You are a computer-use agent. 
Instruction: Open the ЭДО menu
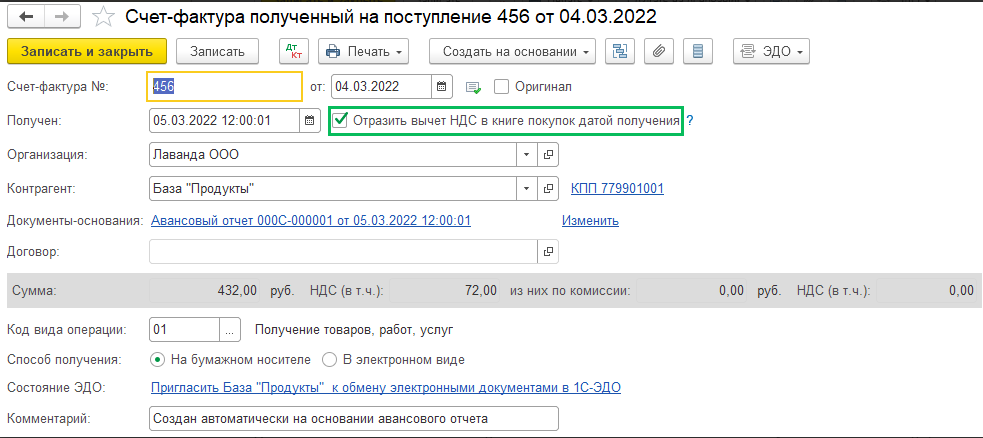(771, 51)
